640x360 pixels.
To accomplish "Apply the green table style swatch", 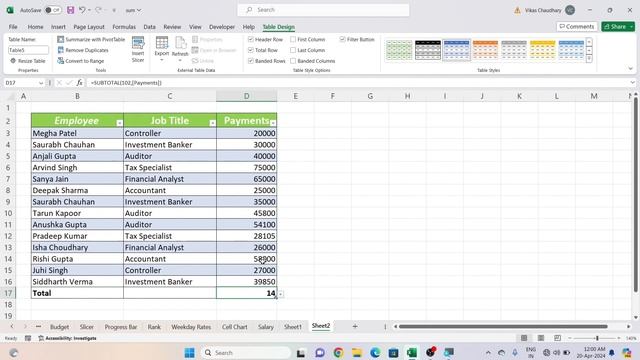I will coord(399,50).
